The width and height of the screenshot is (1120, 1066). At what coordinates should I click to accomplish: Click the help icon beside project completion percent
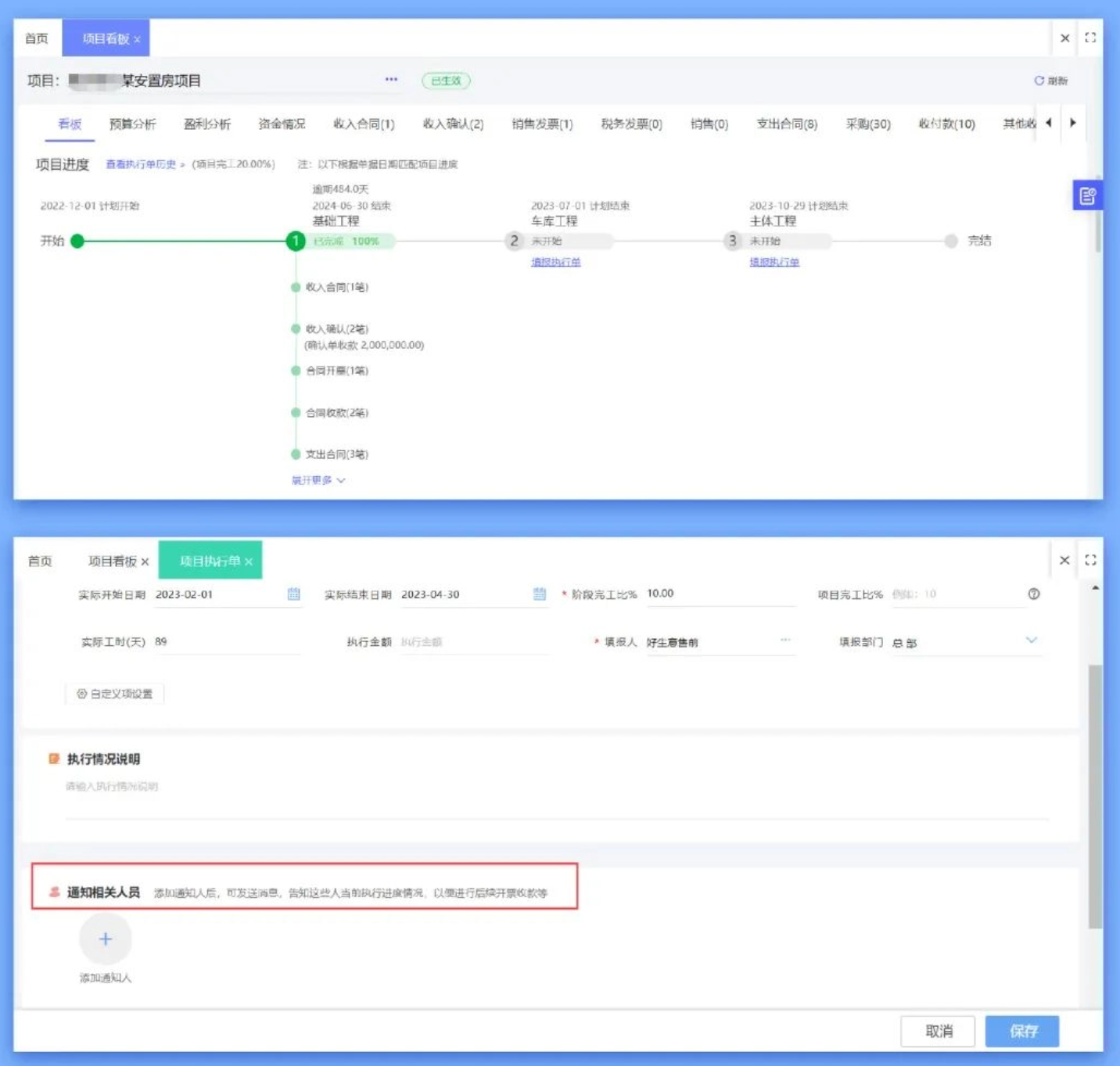coord(1034,594)
